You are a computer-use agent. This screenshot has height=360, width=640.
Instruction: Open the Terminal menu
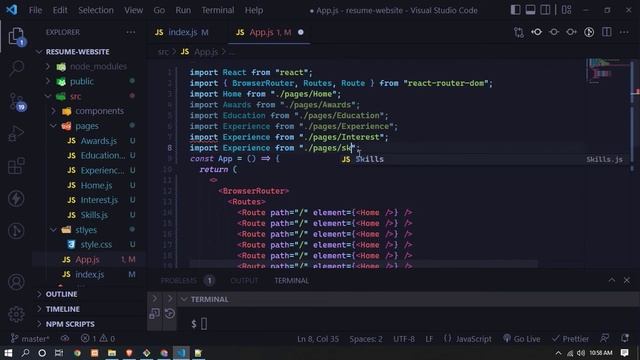coord(218,10)
